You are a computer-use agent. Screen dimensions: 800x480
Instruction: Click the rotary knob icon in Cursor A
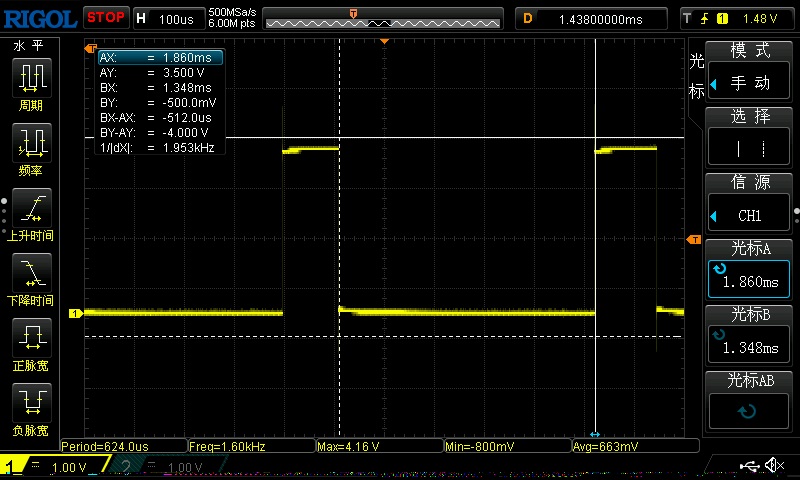pyautogui.click(x=719, y=268)
